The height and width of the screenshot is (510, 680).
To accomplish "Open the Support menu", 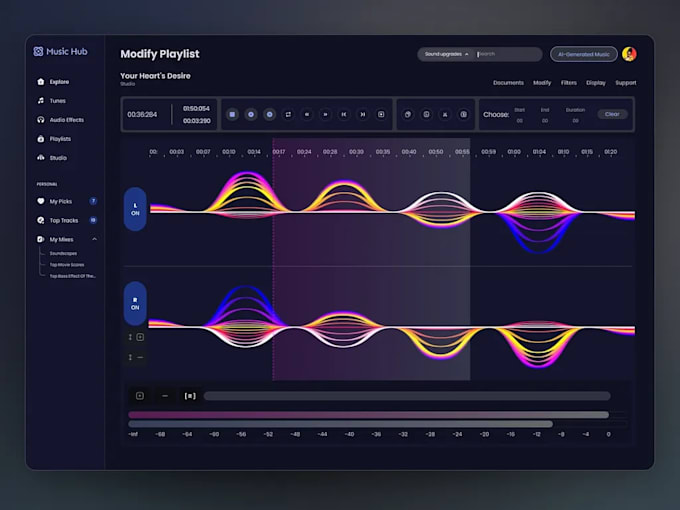I will [626, 82].
